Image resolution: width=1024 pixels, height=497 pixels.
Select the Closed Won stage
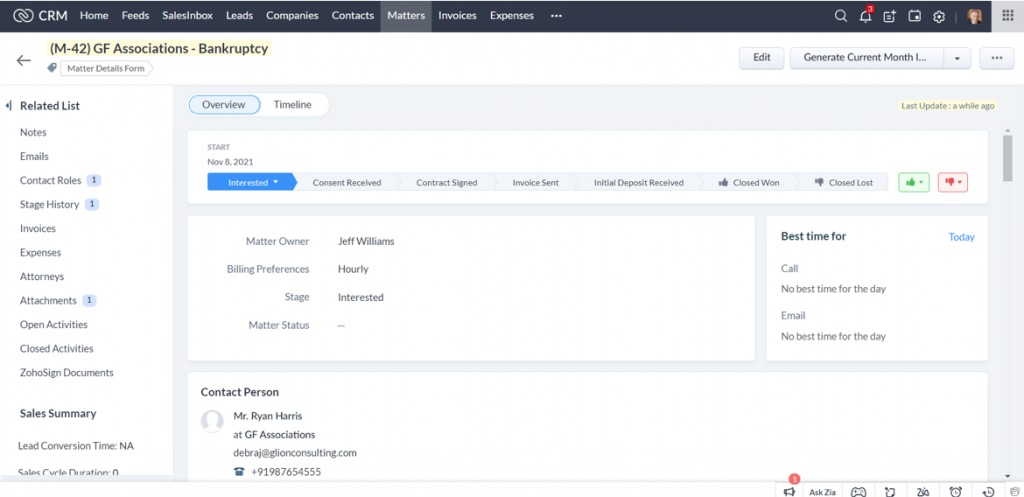coord(749,183)
